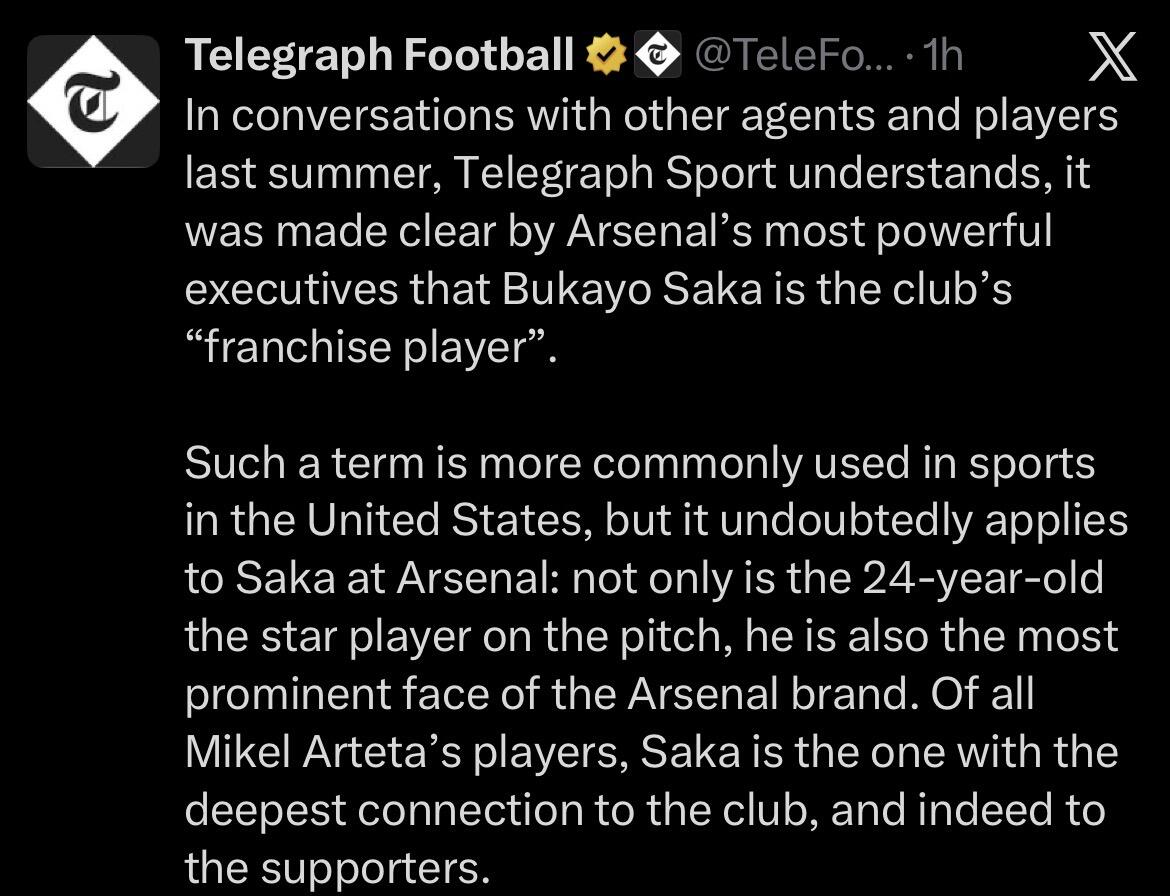This screenshot has width=1170, height=896.
Task: Click the "Such a term is more commonly" line
Action: click(x=640, y=463)
